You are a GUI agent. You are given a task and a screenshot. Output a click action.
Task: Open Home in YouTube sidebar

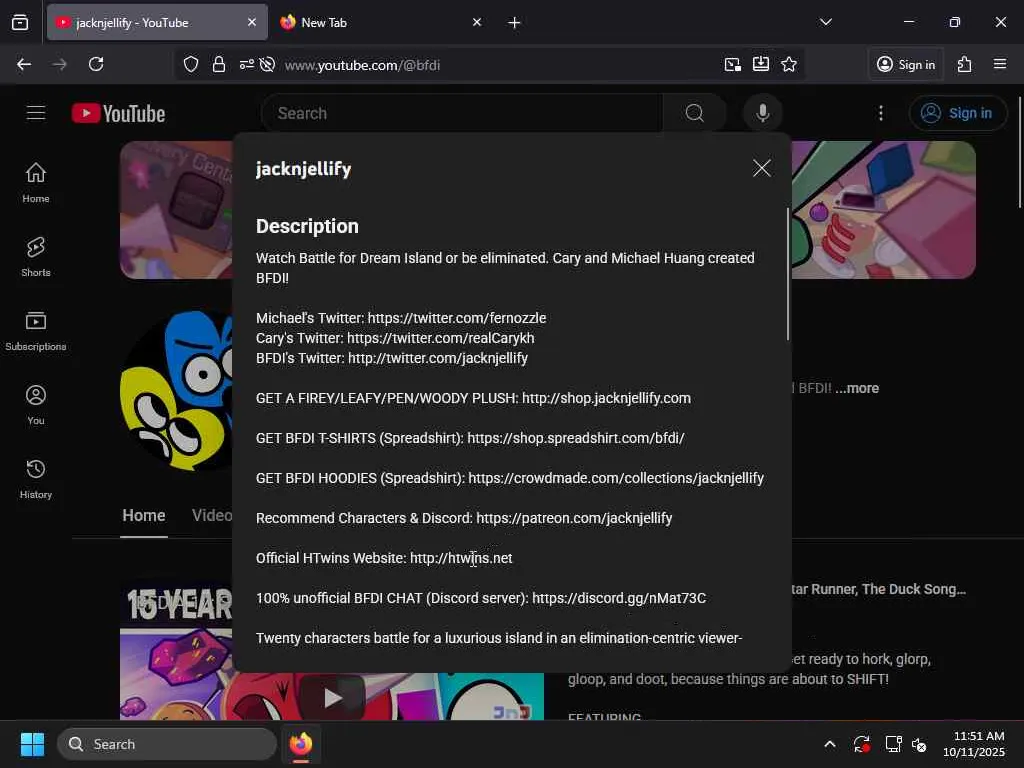coord(36,183)
